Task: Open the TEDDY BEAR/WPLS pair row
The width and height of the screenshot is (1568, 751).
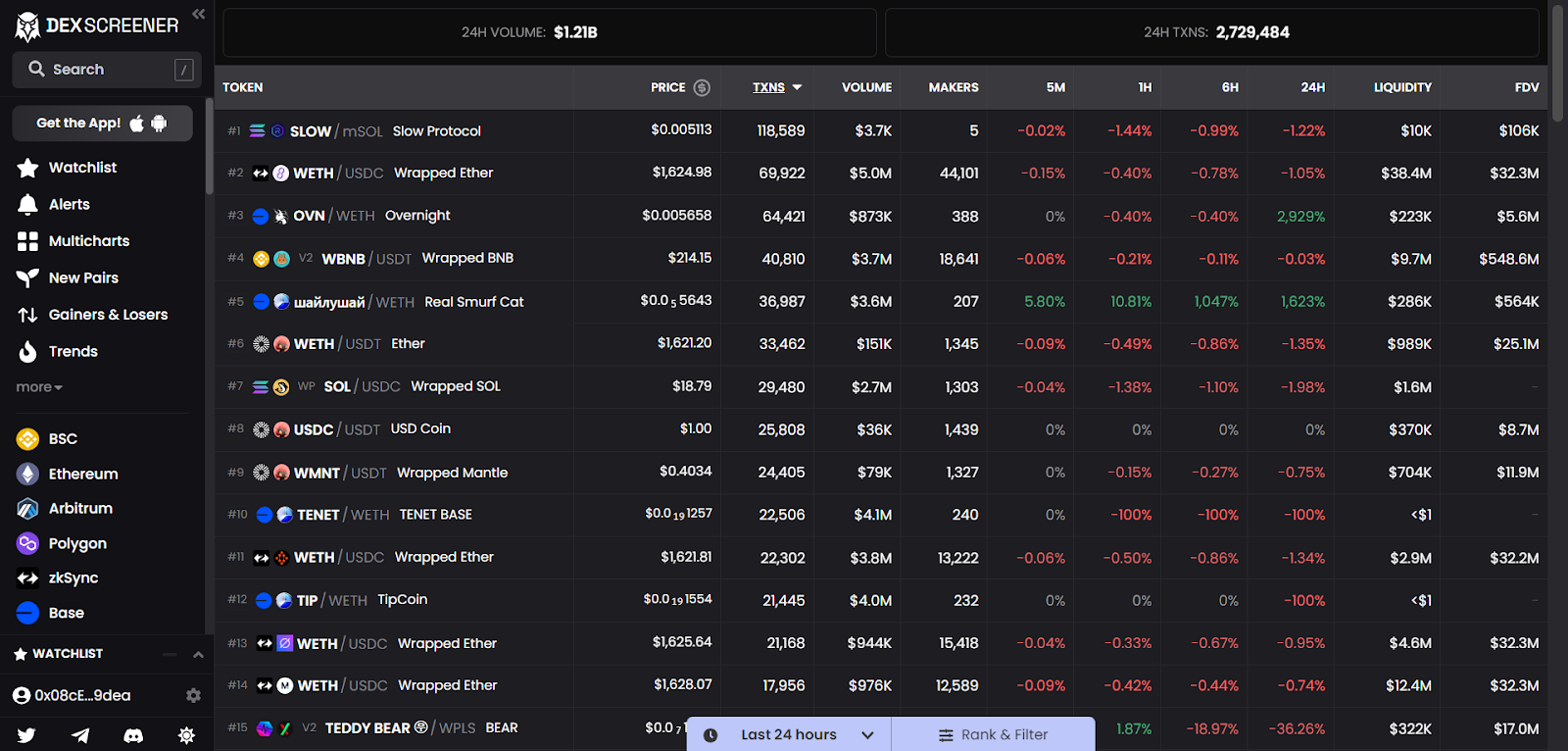Action: (881, 728)
